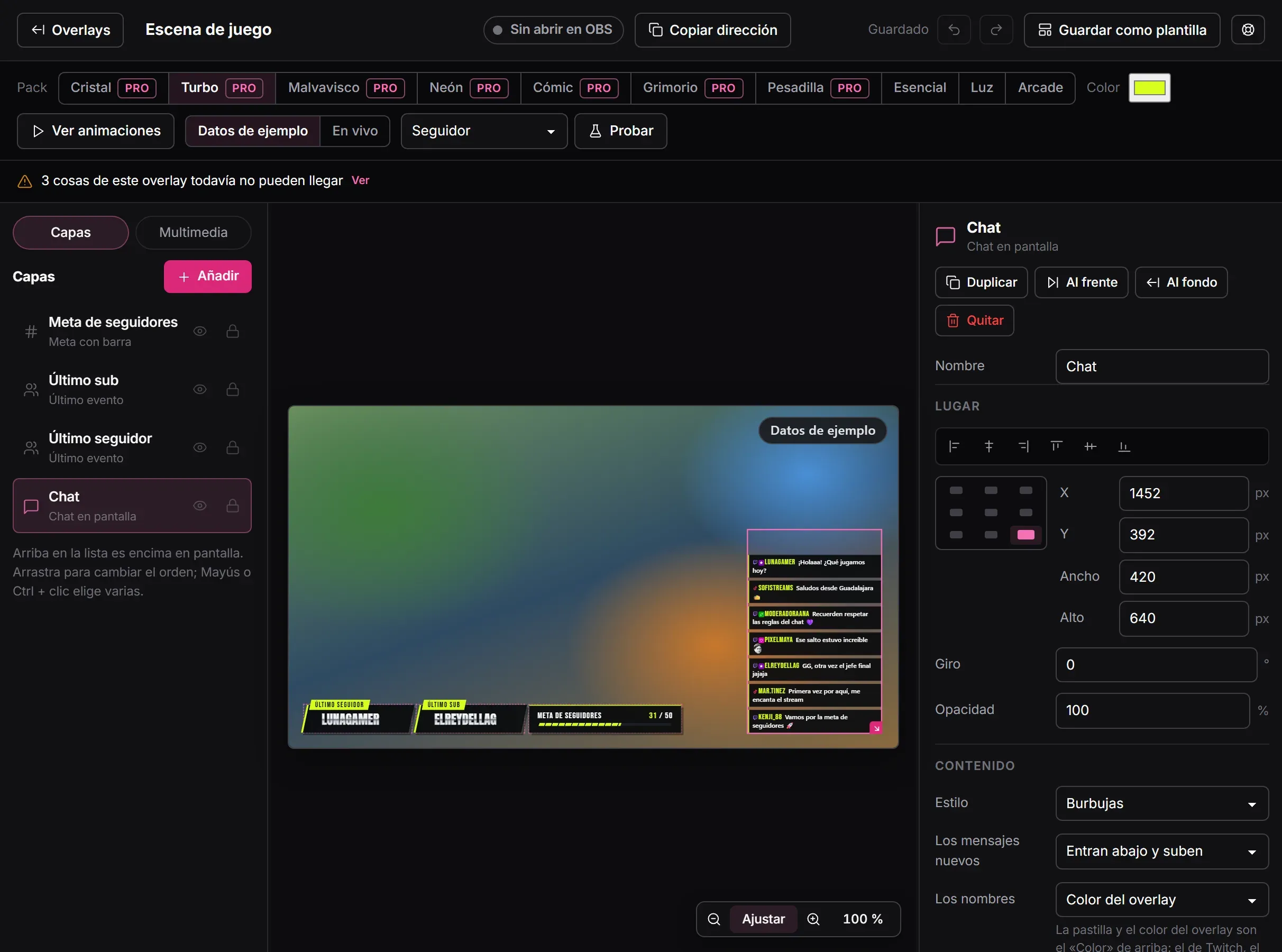Lock the Último seguidor layer
This screenshot has width=1282, height=952.
pos(232,448)
